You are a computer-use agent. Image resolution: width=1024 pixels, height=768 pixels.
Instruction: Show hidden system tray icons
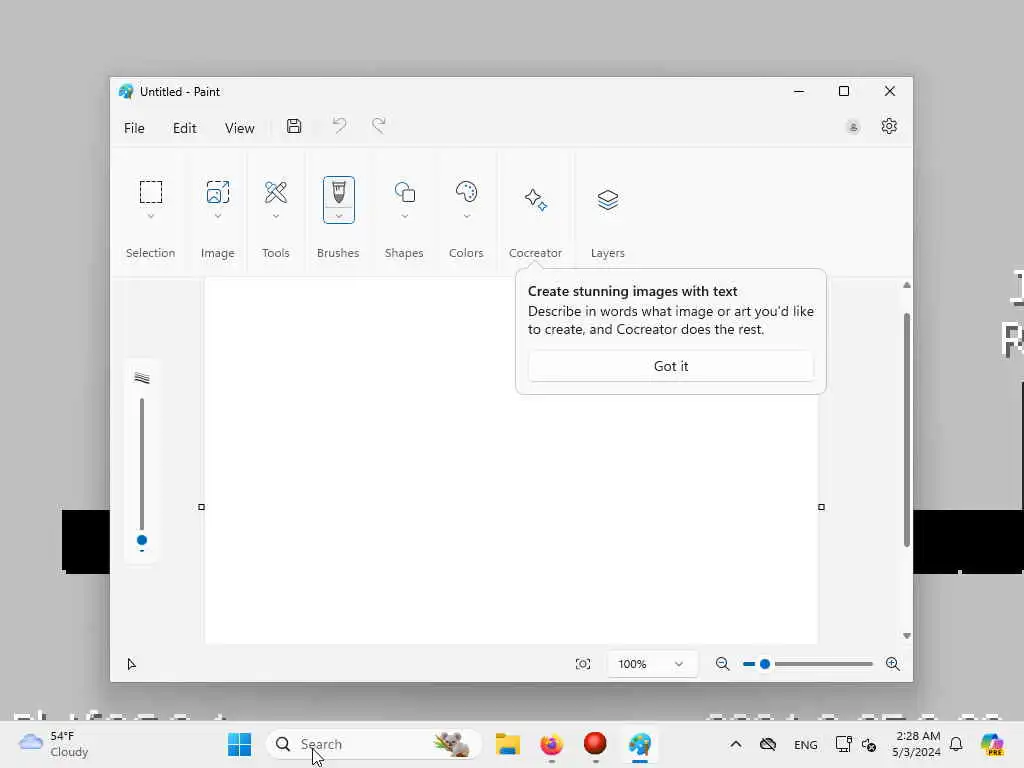(x=735, y=744)
